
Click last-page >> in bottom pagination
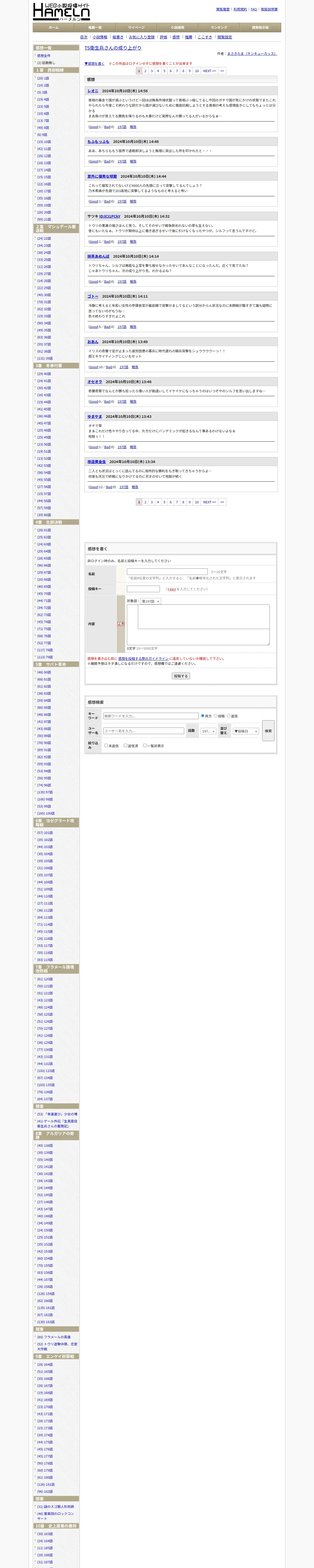click(x=222, y=502)
